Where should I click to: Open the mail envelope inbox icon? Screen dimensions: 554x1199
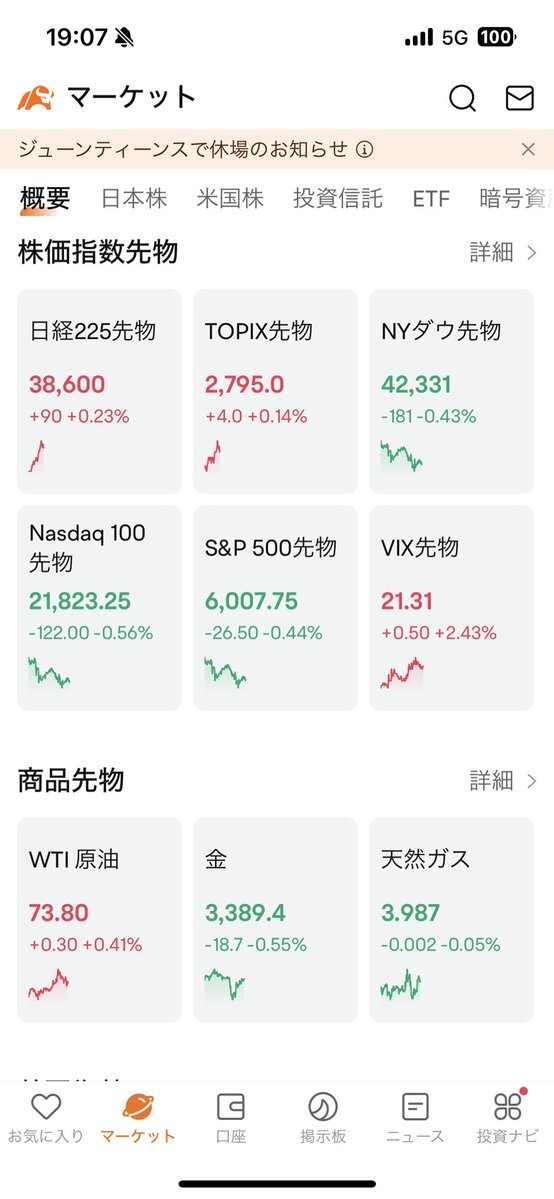520,98
